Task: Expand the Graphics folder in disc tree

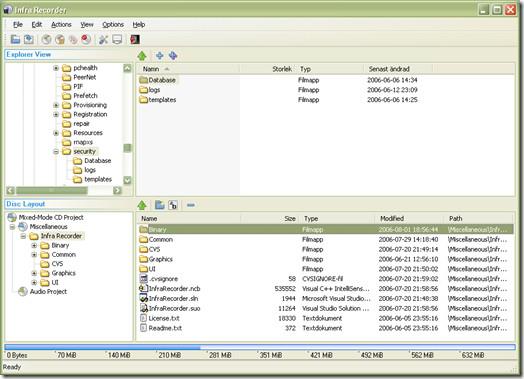Action: pos(34,273)
